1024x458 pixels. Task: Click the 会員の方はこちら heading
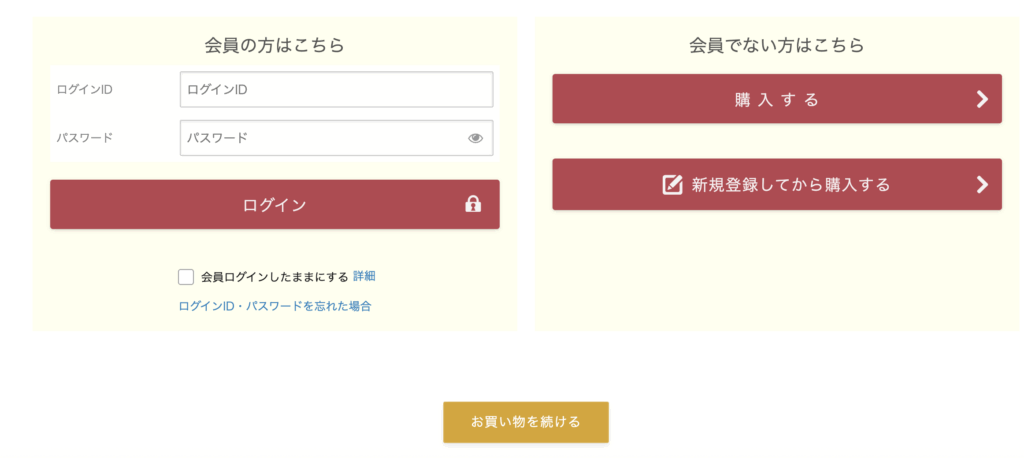coord(274,45)
